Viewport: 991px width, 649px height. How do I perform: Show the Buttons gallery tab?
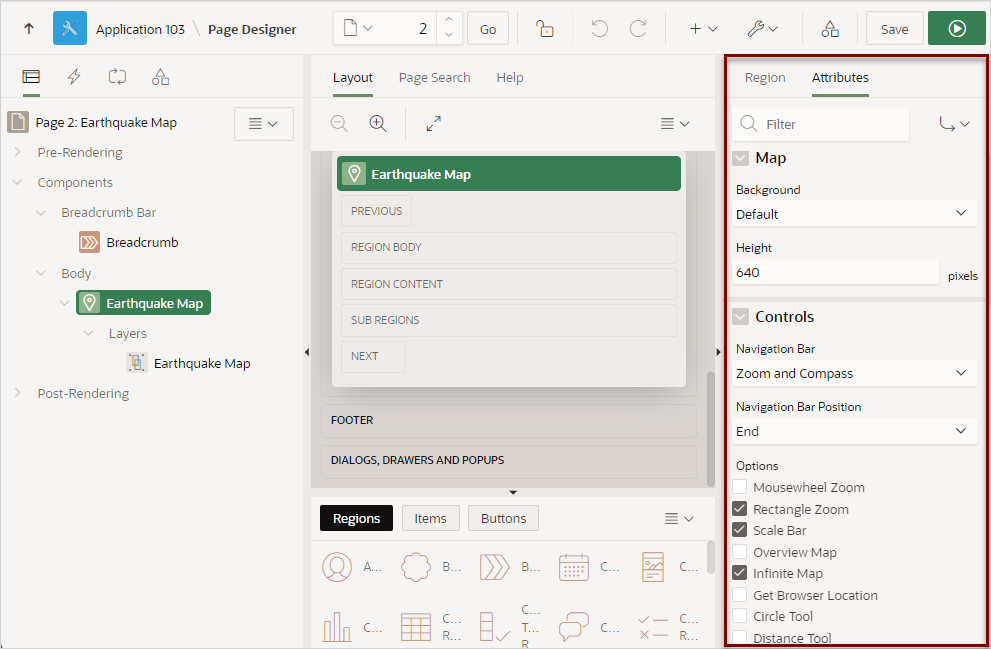click(x=503, y=518)
